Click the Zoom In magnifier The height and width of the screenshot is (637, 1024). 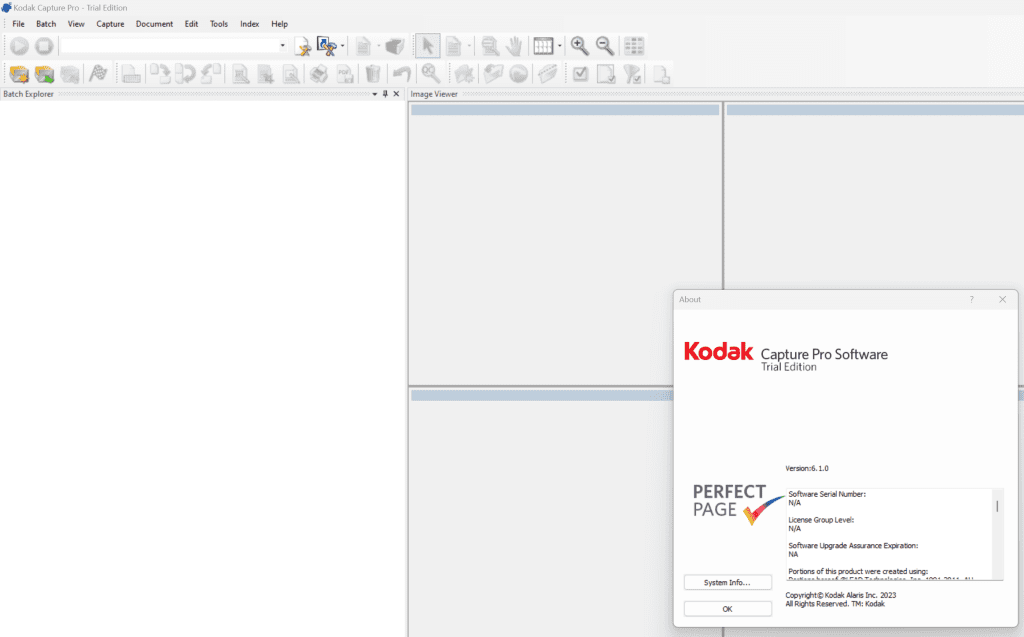(579, 46)
